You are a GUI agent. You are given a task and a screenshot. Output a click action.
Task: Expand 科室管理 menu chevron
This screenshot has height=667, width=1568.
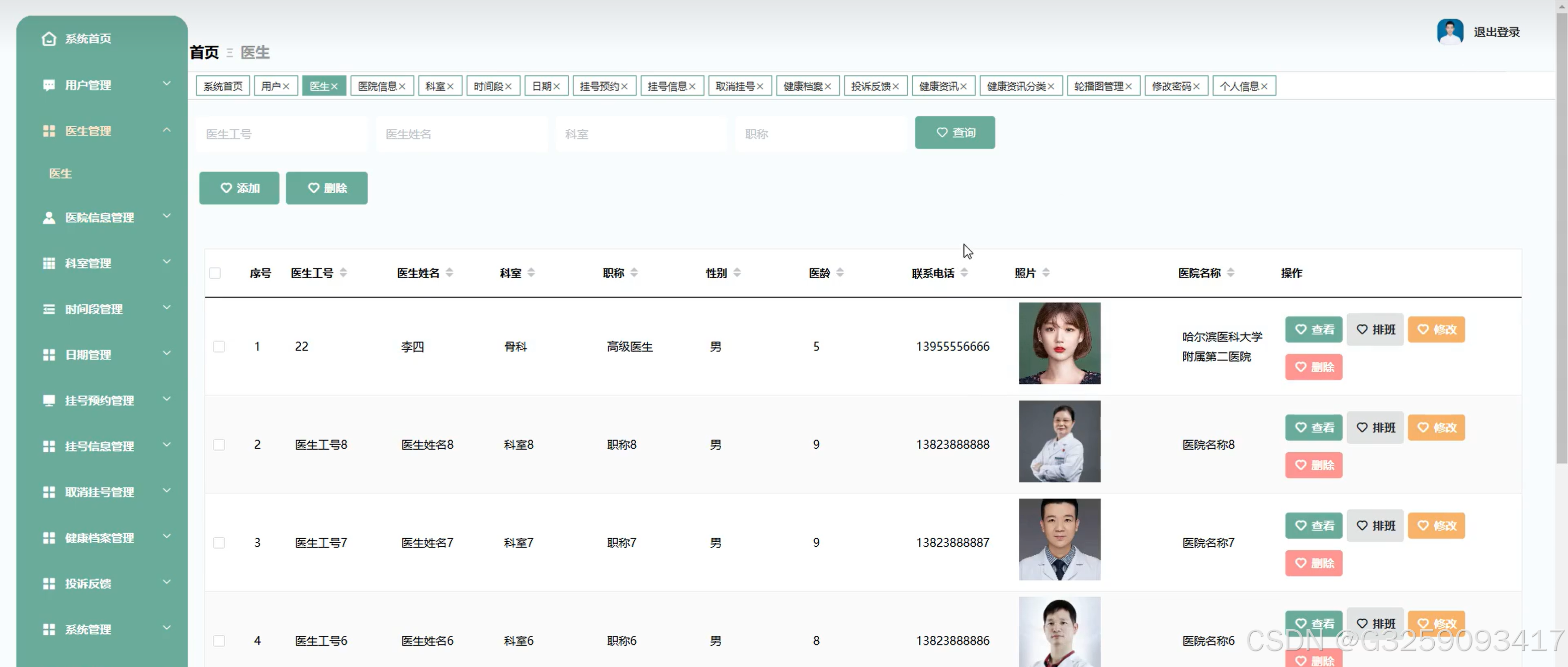[x=167, y=262]
